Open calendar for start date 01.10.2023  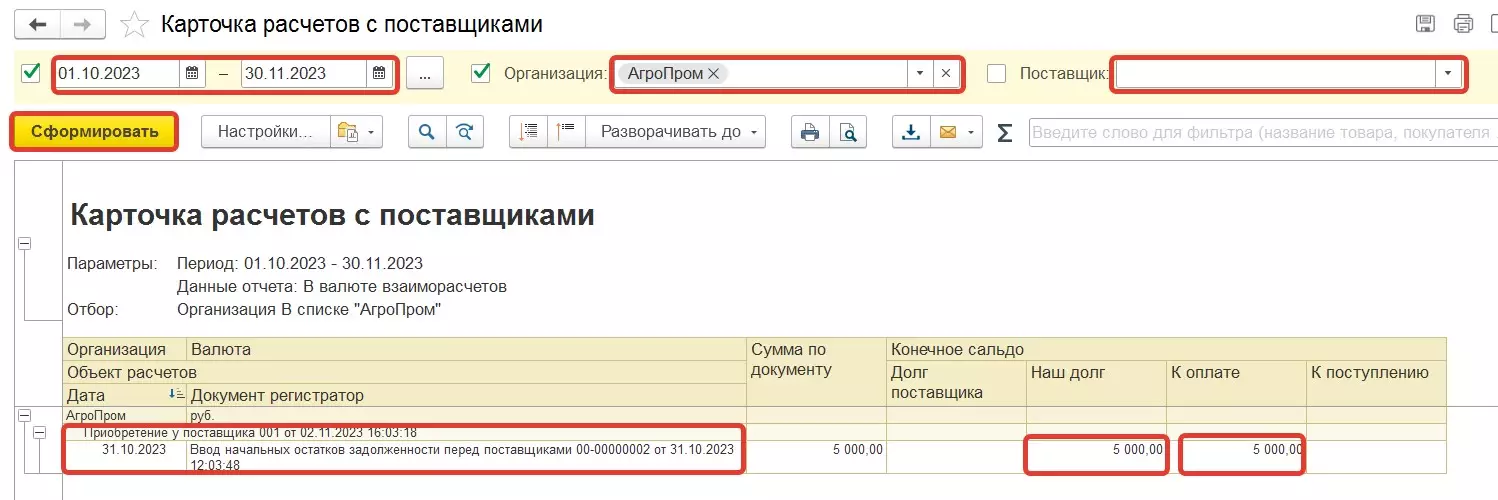tap(192, 73)
